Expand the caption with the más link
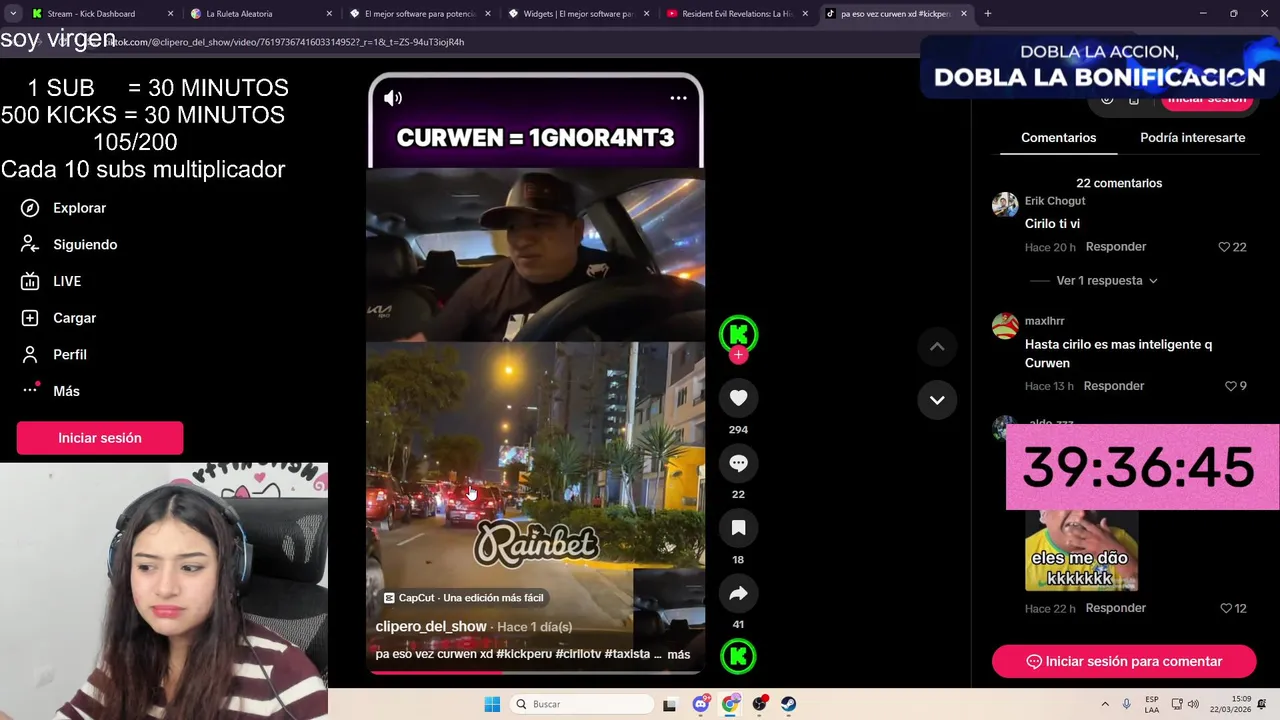1280x720 pixels. coord(678,654)
